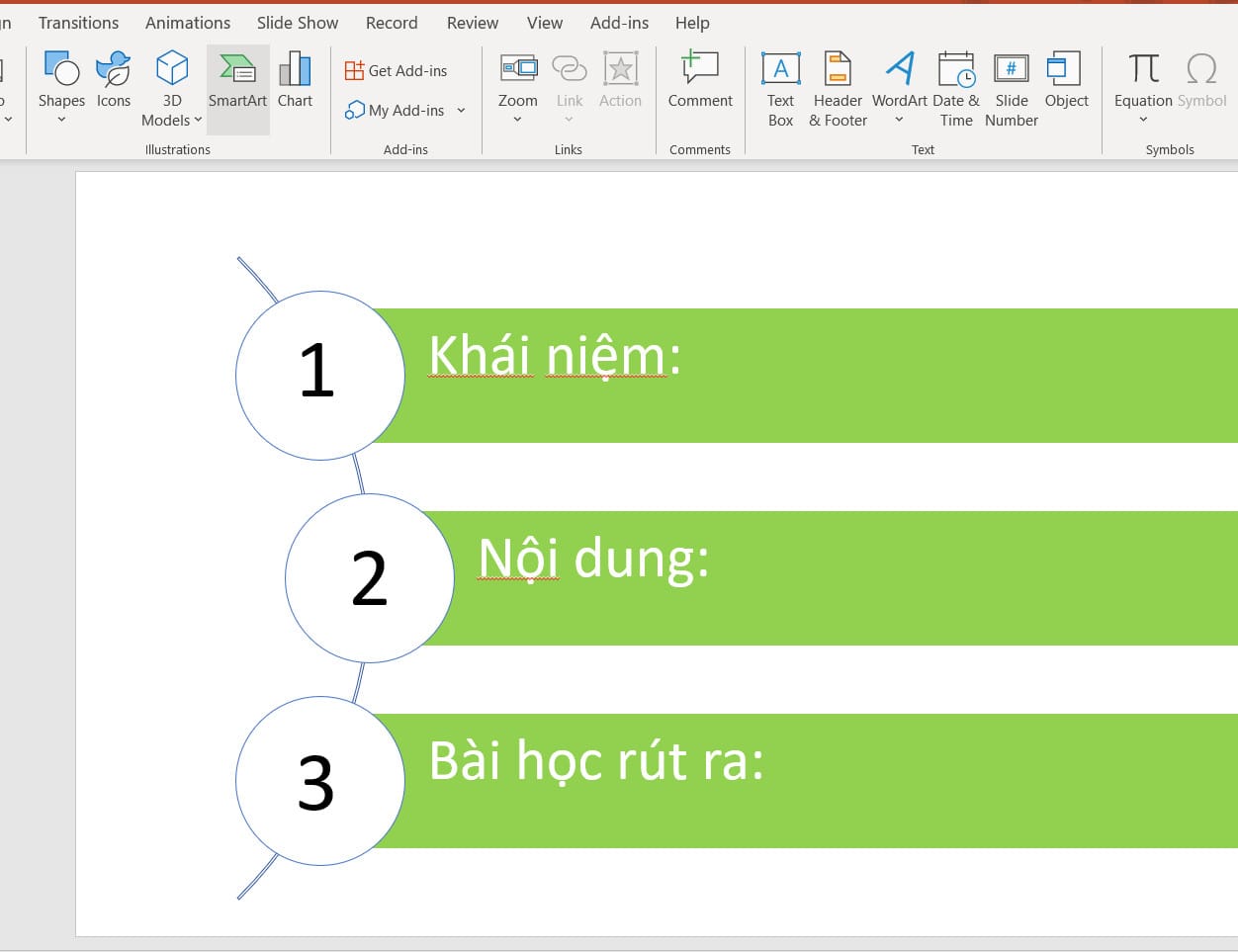
Task: Click the Zoom summary icon
Action: [x=518, y=68]
